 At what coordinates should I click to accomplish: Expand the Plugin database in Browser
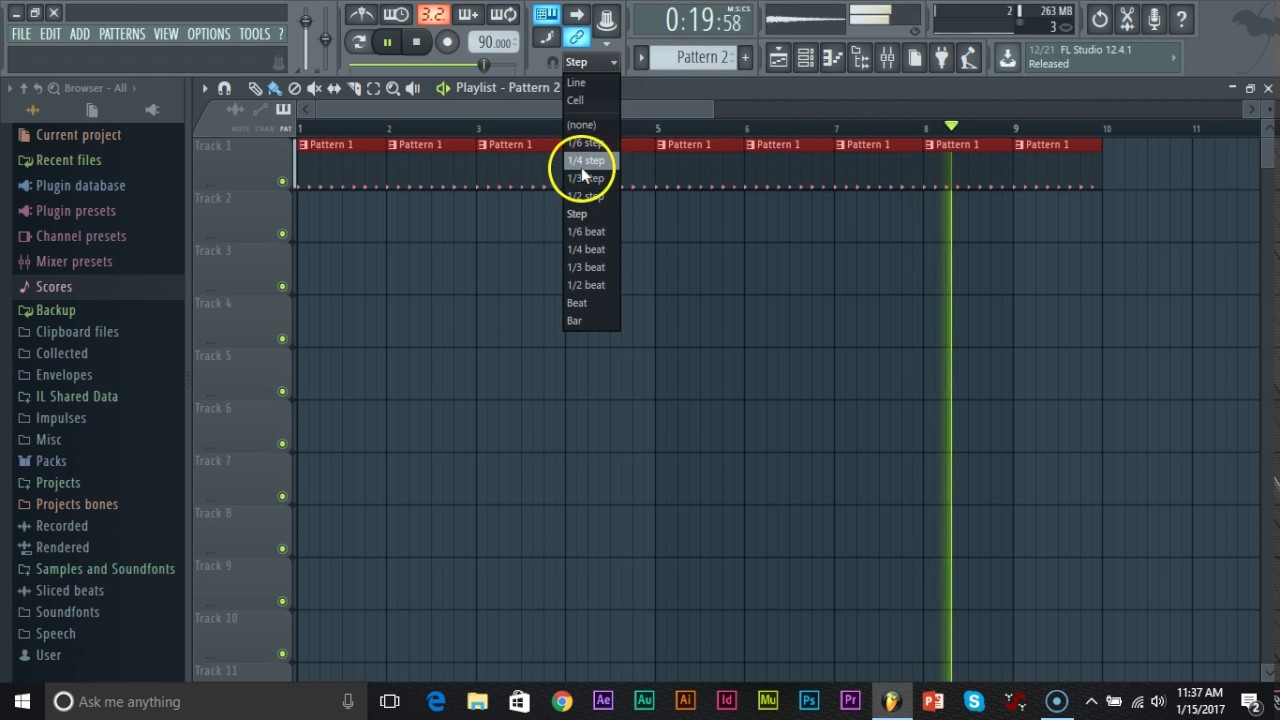coord(80,186)
